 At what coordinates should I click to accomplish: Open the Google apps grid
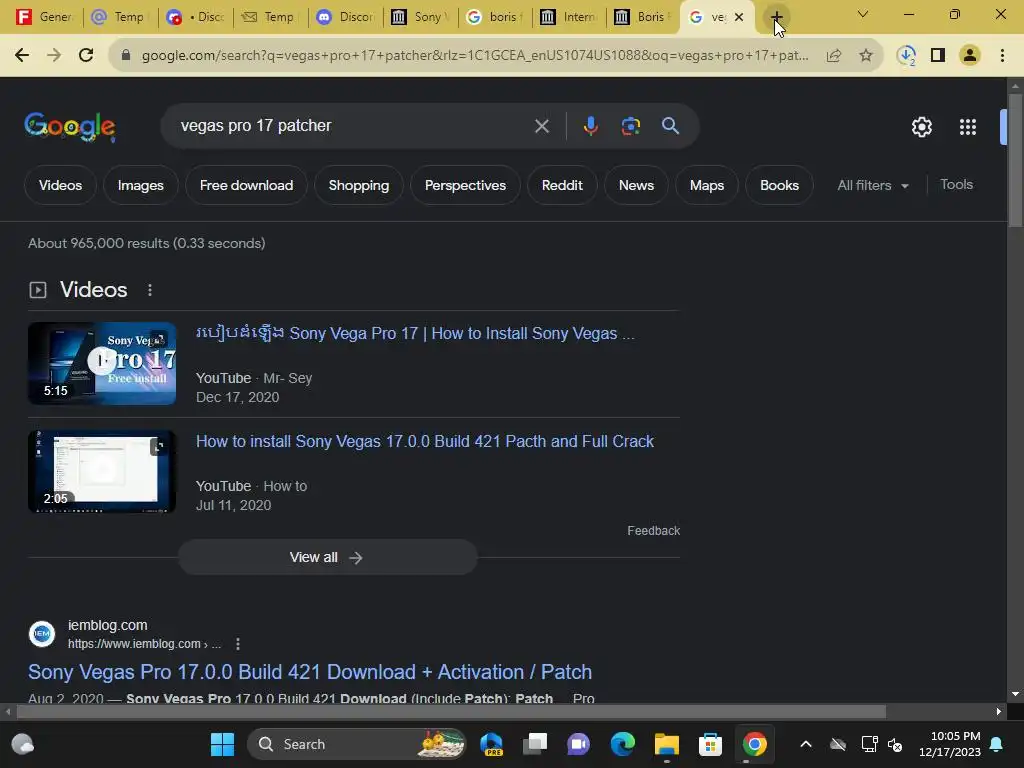click(968, 127)
